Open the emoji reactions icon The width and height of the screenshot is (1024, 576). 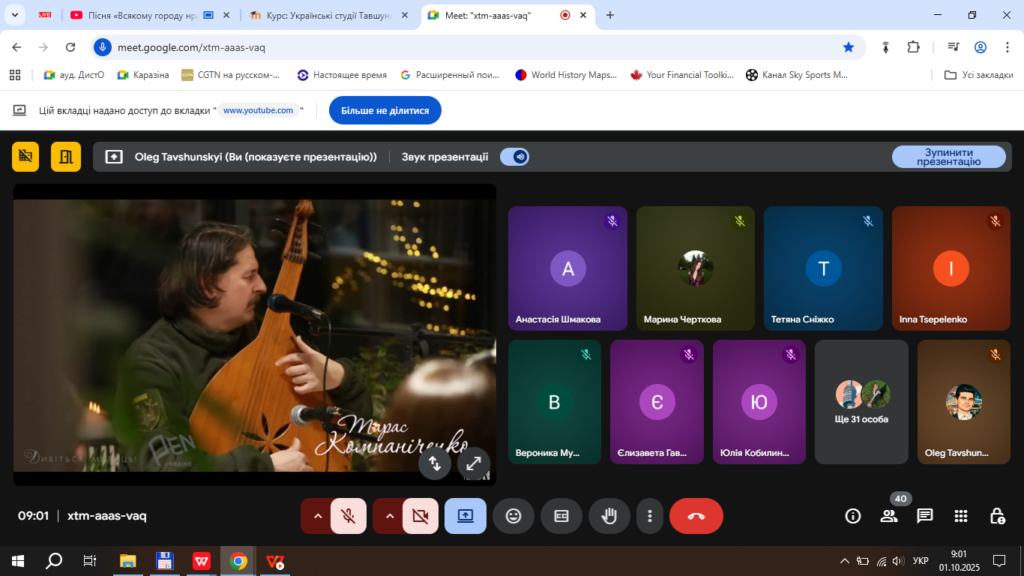click(x=514, y=516)
